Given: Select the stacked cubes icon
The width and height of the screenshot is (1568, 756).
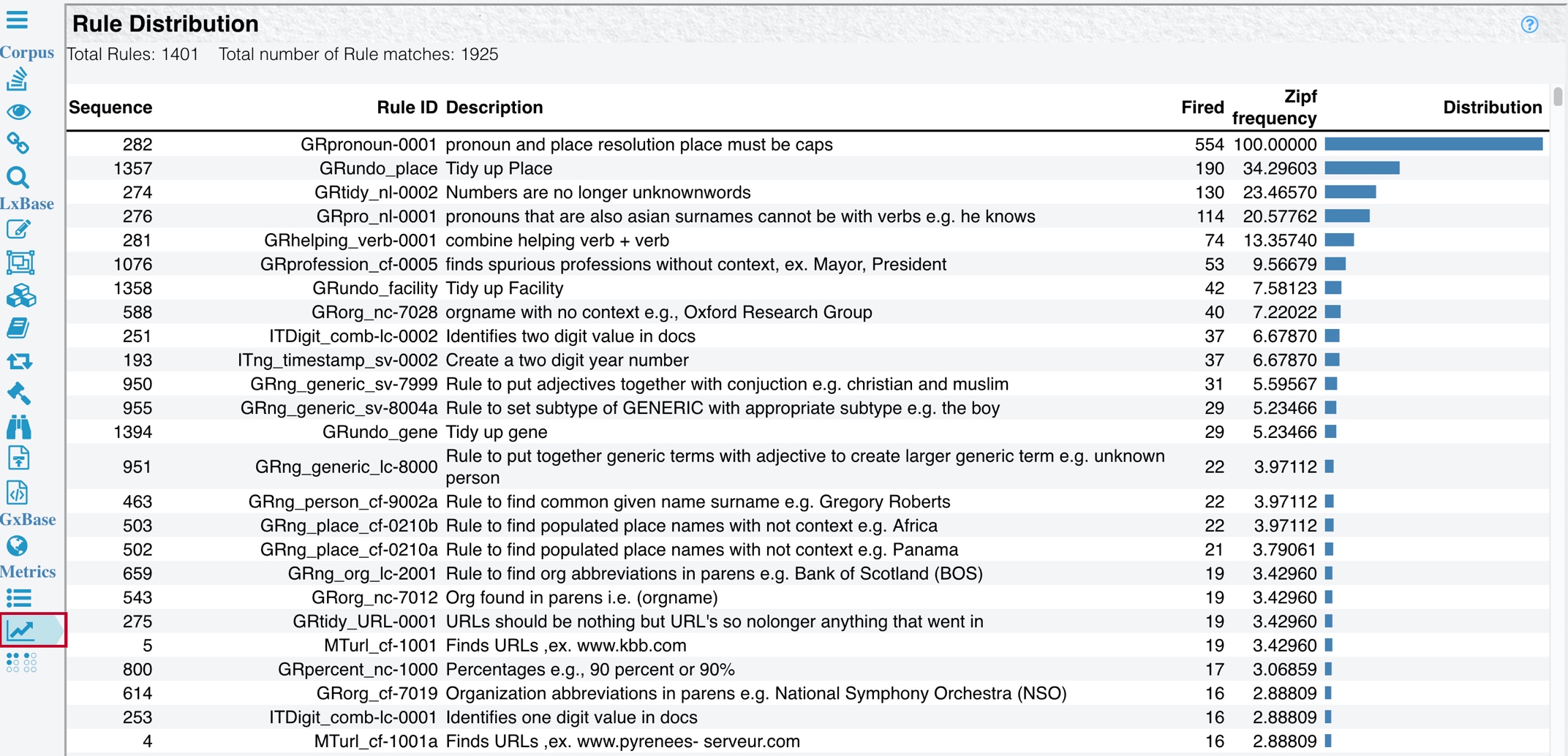Looking at the screenshot, I should point(20,296).
